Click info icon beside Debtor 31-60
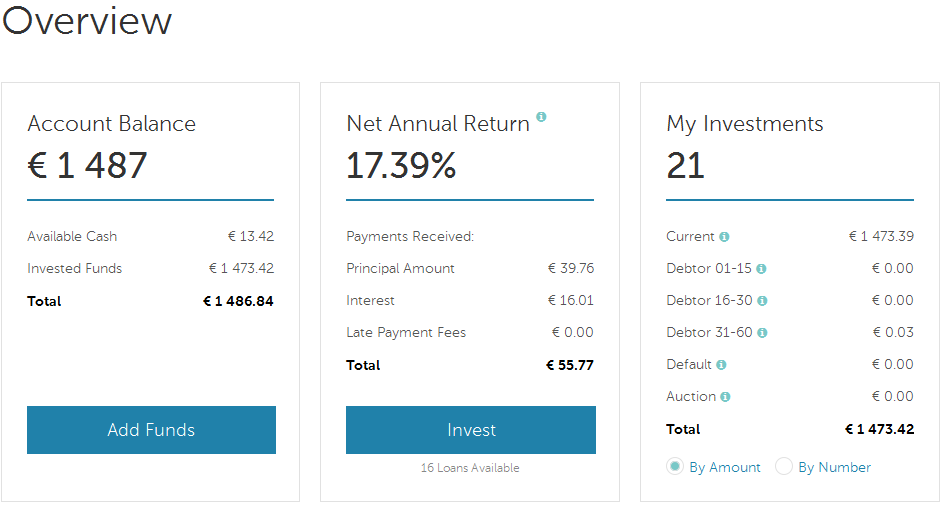The width and height of the screenshot is (945, 507). point(762,333)
